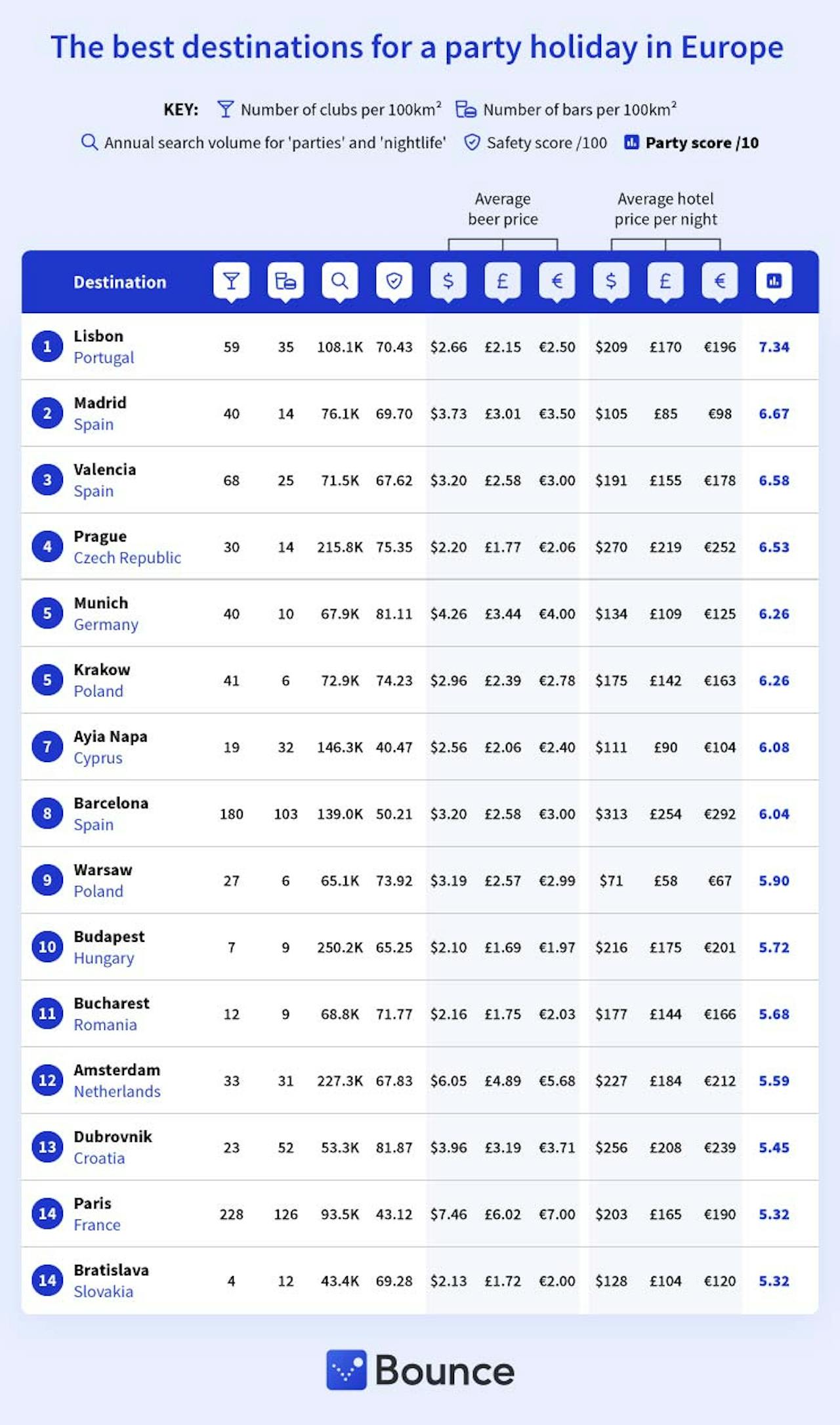
Task: Select the Lisbon destination name
Action: [98, 336]
